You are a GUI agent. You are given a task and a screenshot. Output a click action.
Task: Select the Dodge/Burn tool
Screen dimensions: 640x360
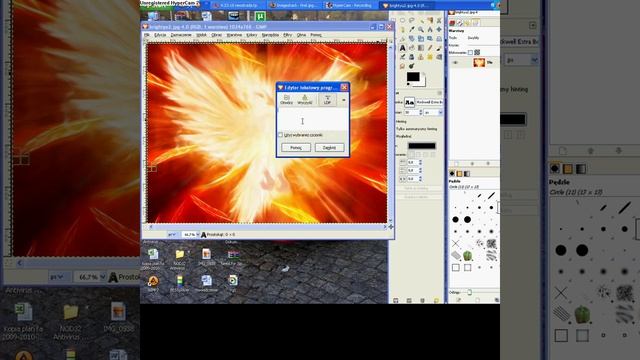pos(411,66)
